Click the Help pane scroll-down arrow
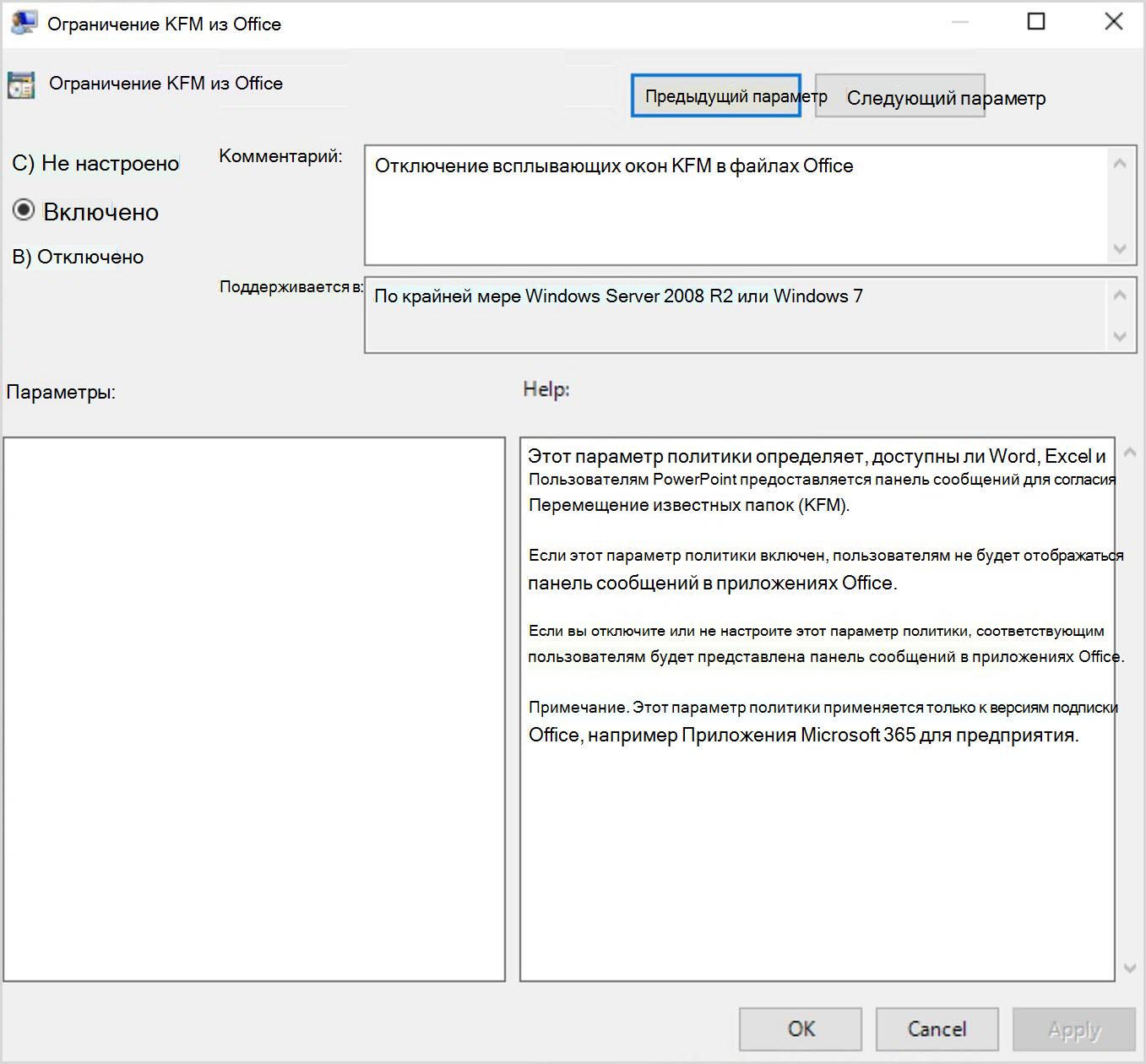This screenshot has width=1146, height=1064. pyautogui.click(x=1130, y=968)
